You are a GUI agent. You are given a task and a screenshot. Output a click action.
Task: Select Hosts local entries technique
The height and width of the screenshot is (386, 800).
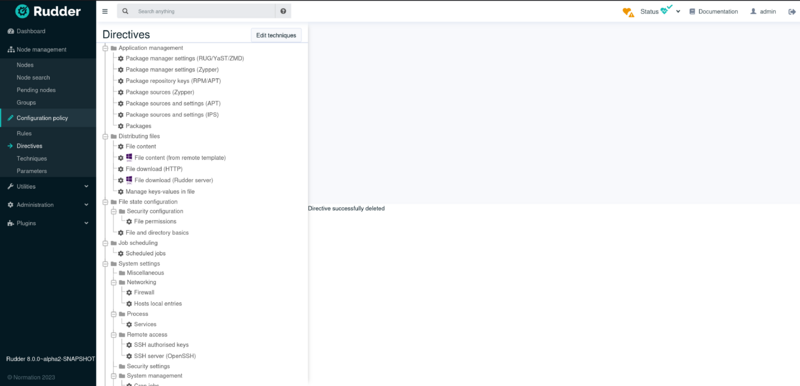tap(158, 303)
